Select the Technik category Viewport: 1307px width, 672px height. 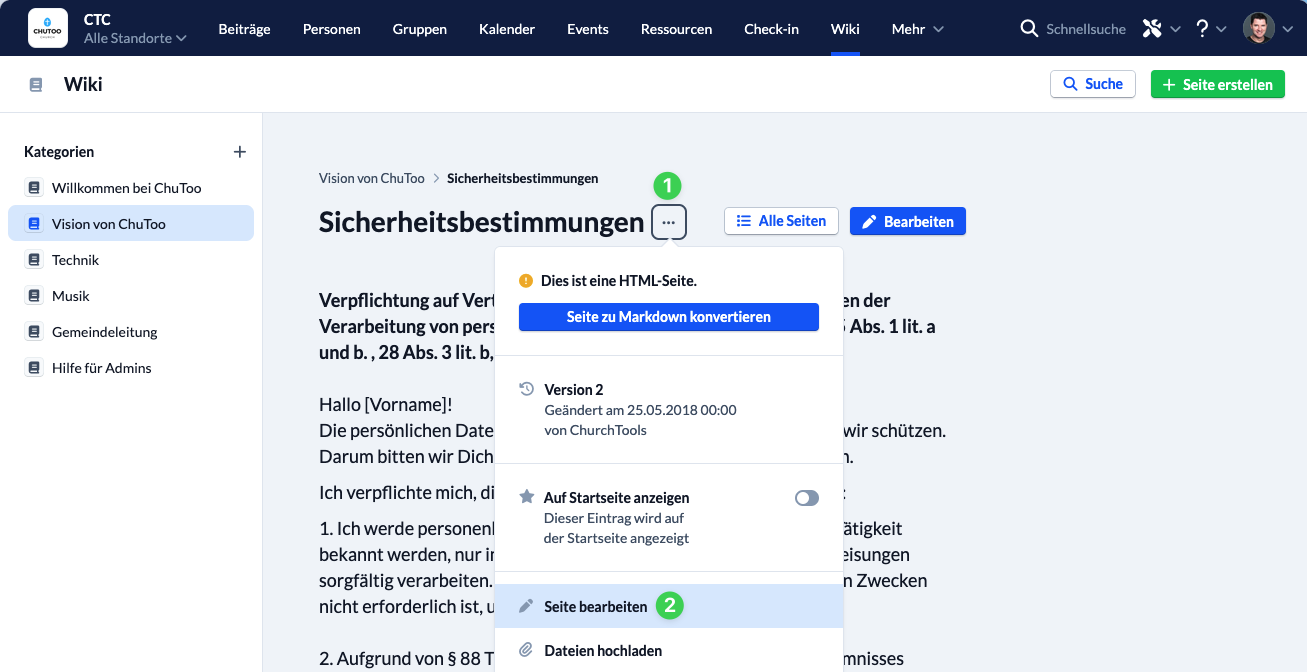131,260
